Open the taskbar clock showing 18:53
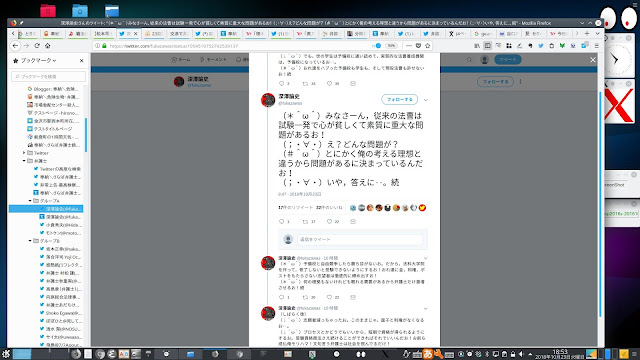Screen dimensions: 640x360 560,354
